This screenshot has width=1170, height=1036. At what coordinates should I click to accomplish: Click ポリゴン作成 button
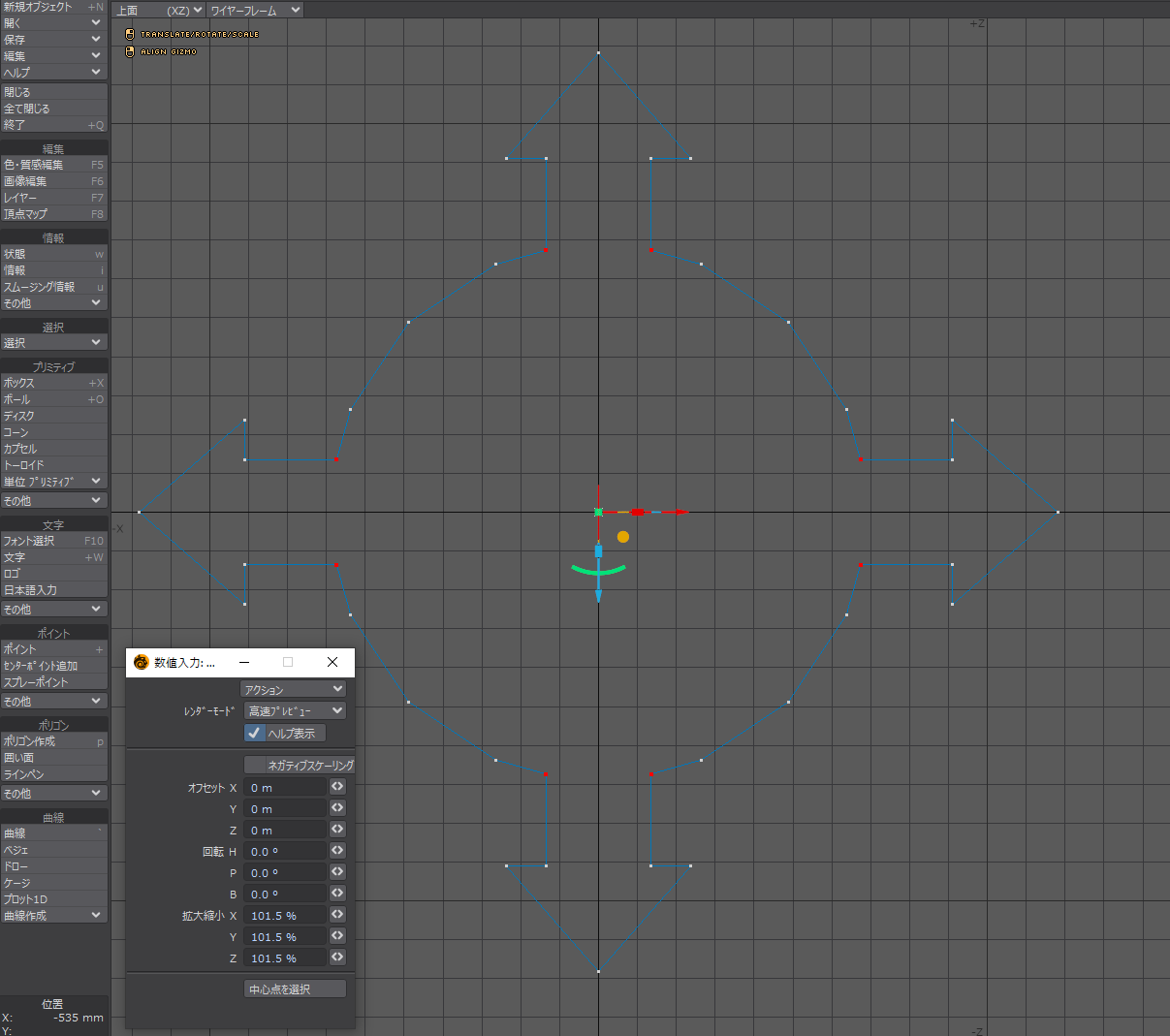pyautogui.click(x=53, y=741)
